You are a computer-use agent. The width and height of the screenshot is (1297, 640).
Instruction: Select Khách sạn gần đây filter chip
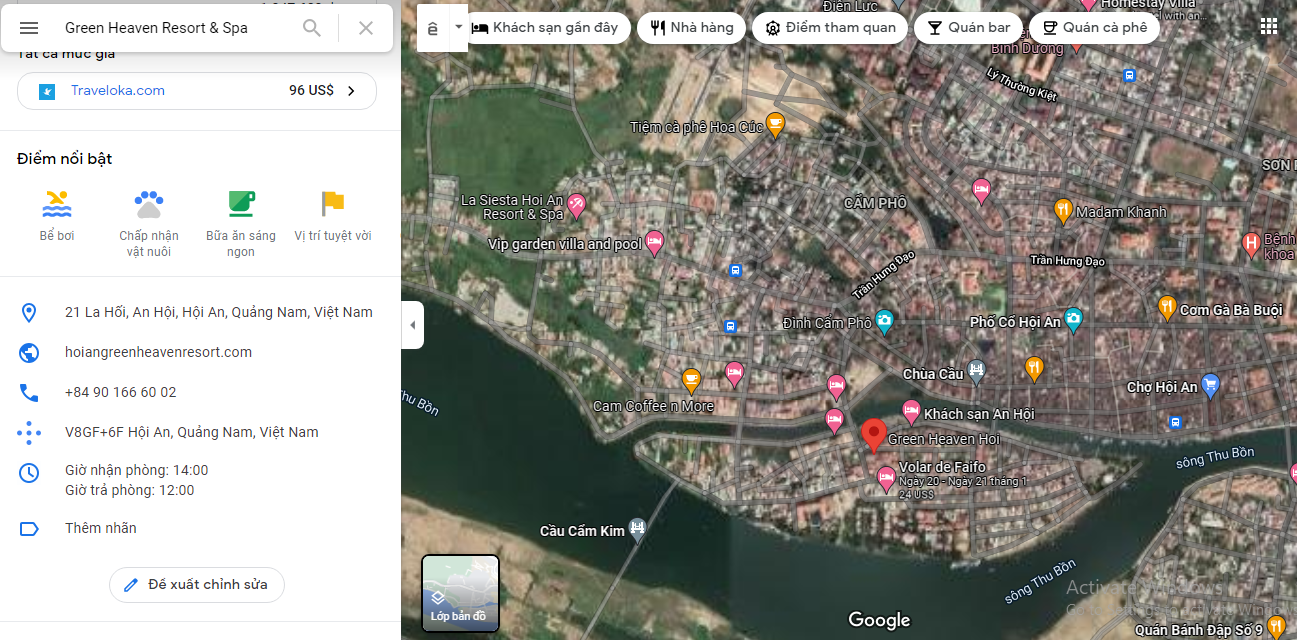pyautogui.click(x=547, y=28)
